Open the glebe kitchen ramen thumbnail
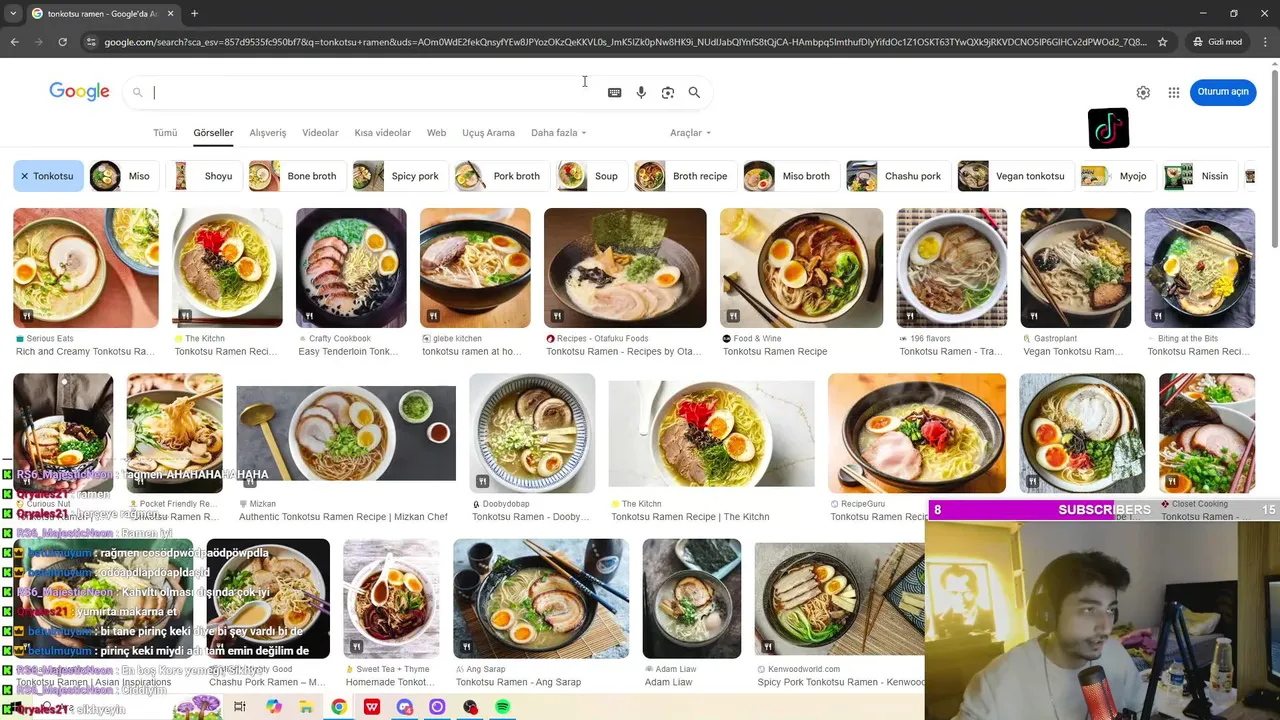Image resolution: width=1280 pixels, height=720 pixels. point(475,268)
